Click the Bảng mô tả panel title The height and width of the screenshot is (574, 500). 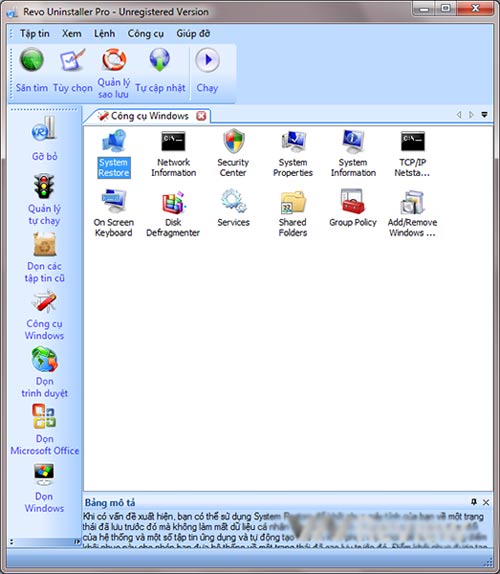110,503
